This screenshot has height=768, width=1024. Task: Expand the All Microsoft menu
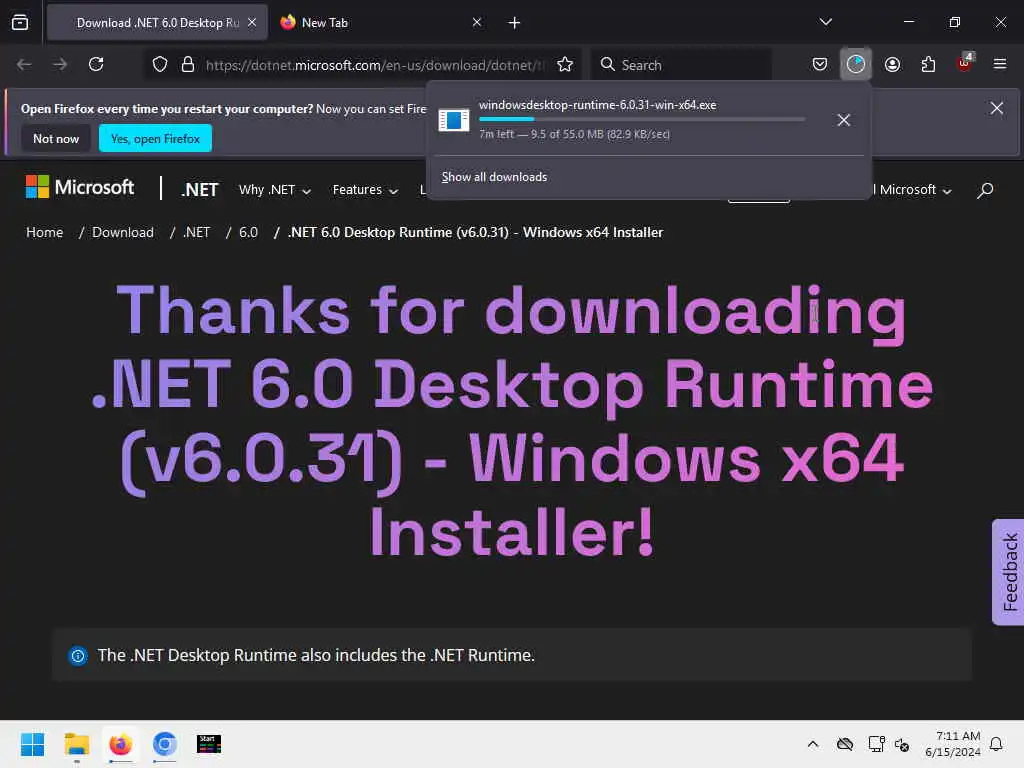pos(912,190)
